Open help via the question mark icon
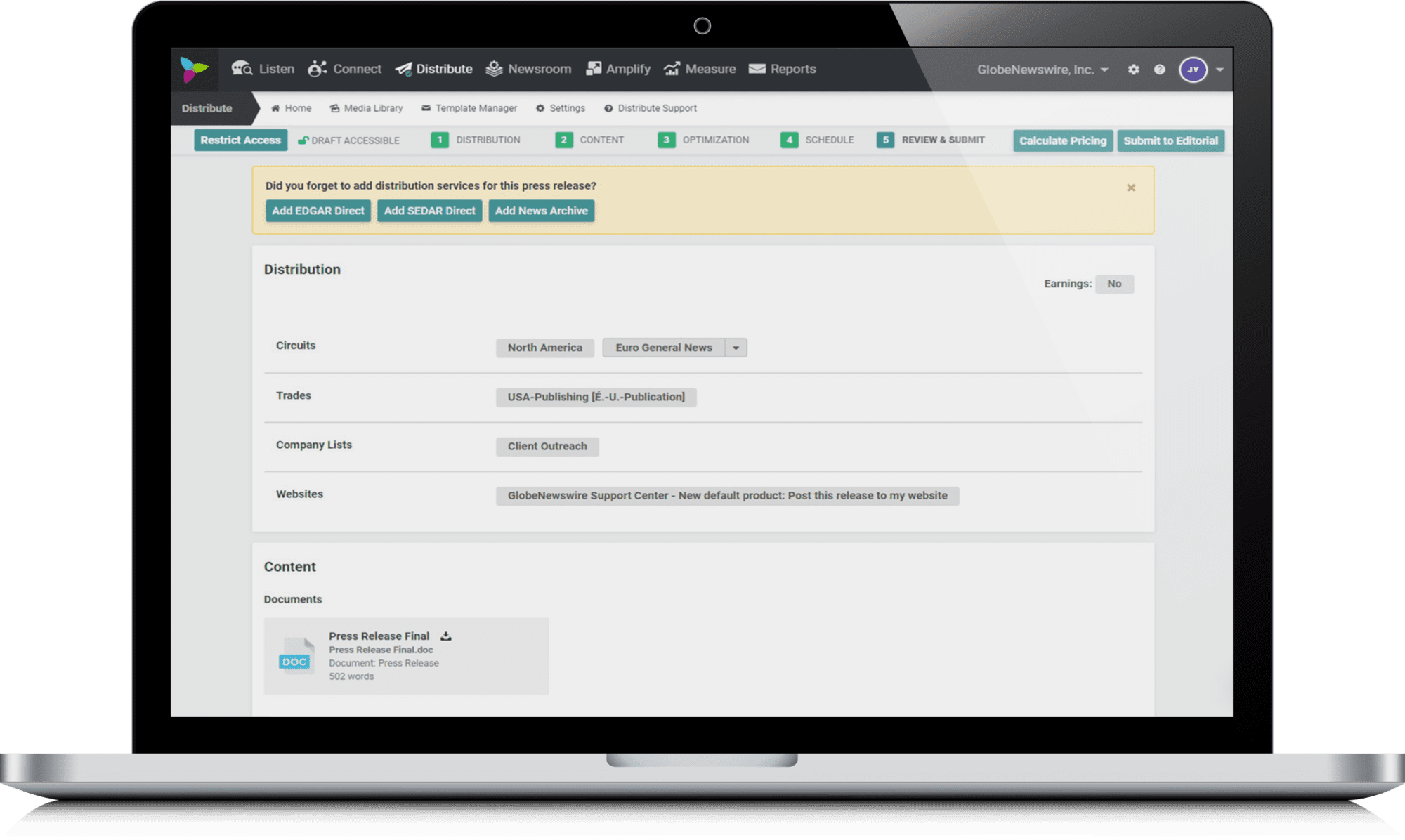This screenshot has width=1405, height=840. click(x=1159, y=70)
